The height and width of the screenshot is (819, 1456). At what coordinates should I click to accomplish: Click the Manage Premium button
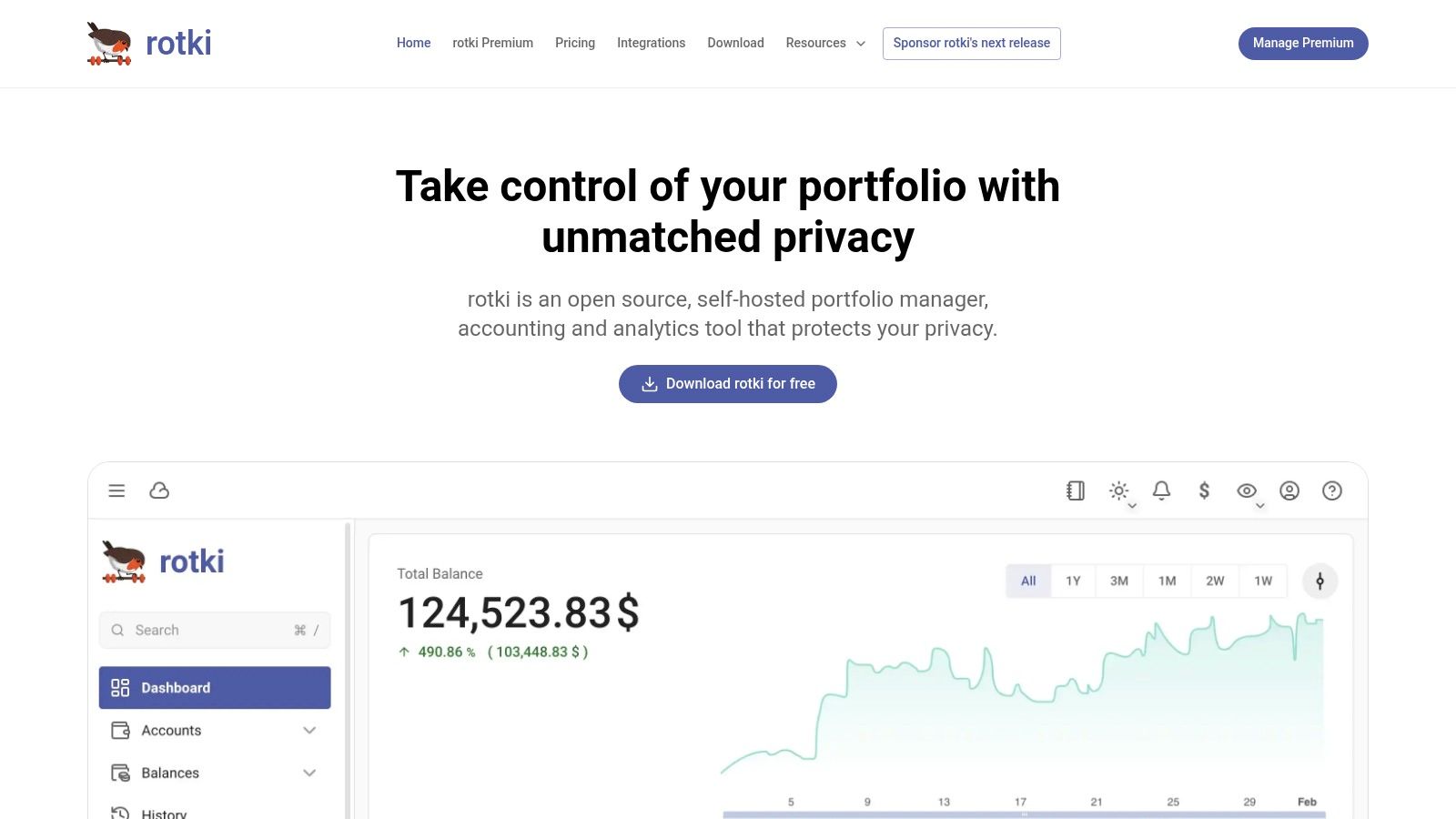click(1303, 44)
